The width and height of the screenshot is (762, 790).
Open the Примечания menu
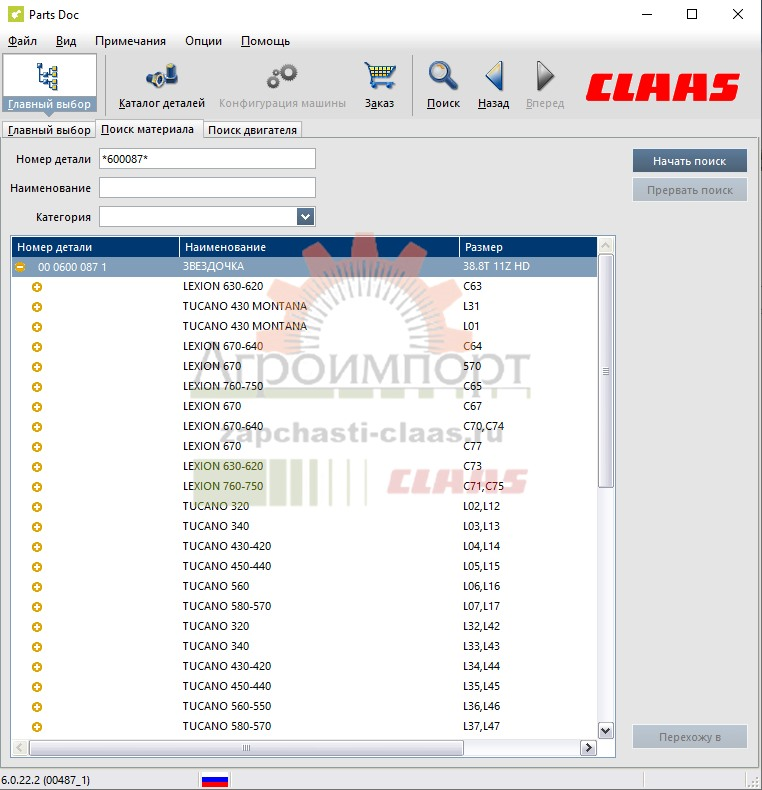(x=131, y=41)
